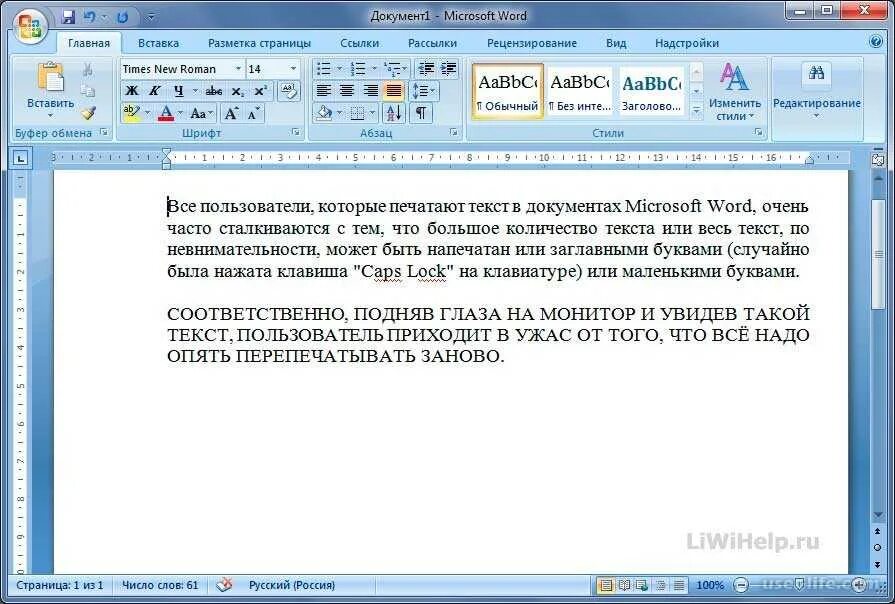Click Число слов: 61 in status bar
Viewport: 895px width, 604px height.
click(160, 585)
